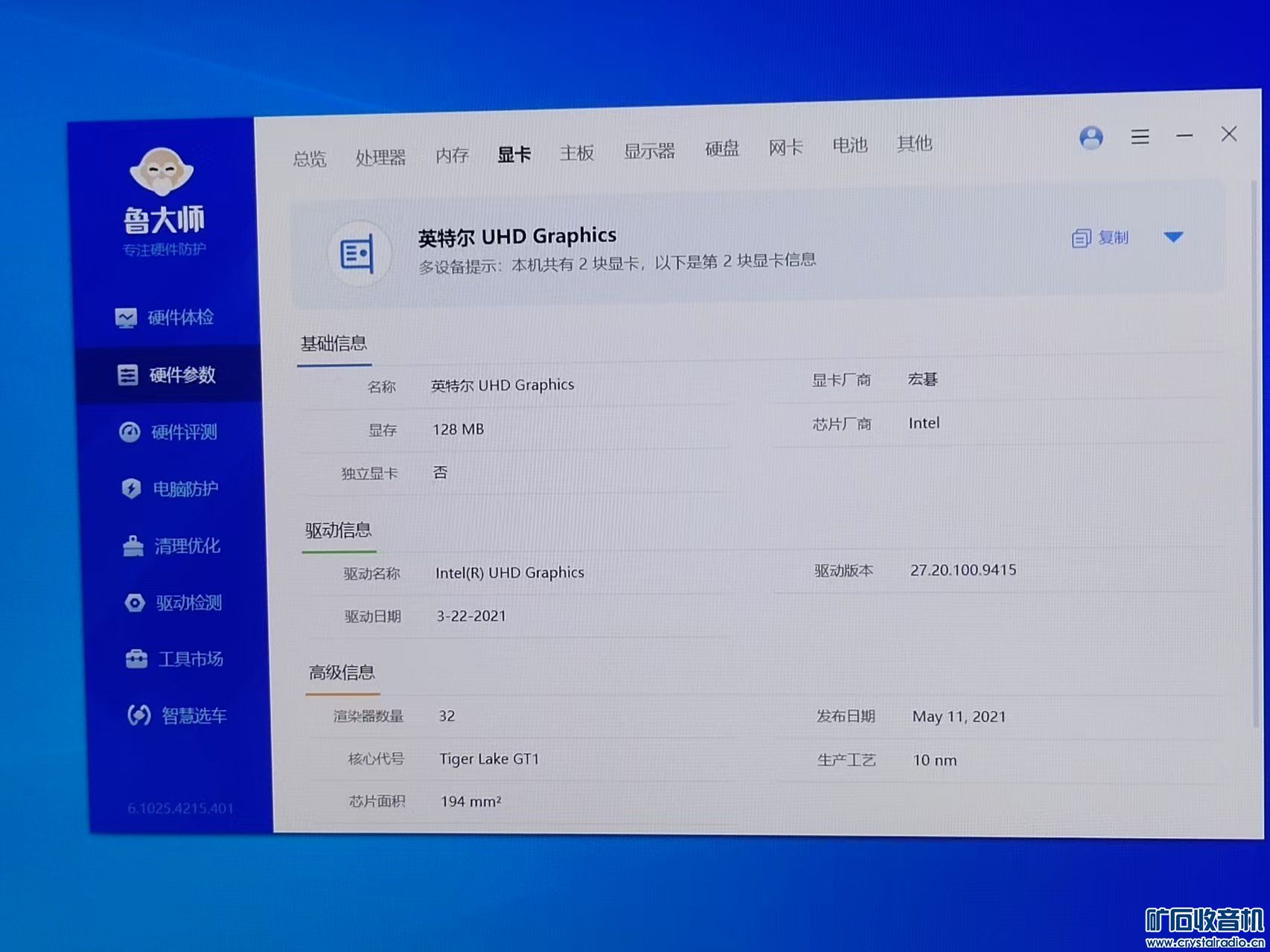This screenshot has height=952, width=1270.
Task: Switch to the 电池 tab
Action: [849, 145]
